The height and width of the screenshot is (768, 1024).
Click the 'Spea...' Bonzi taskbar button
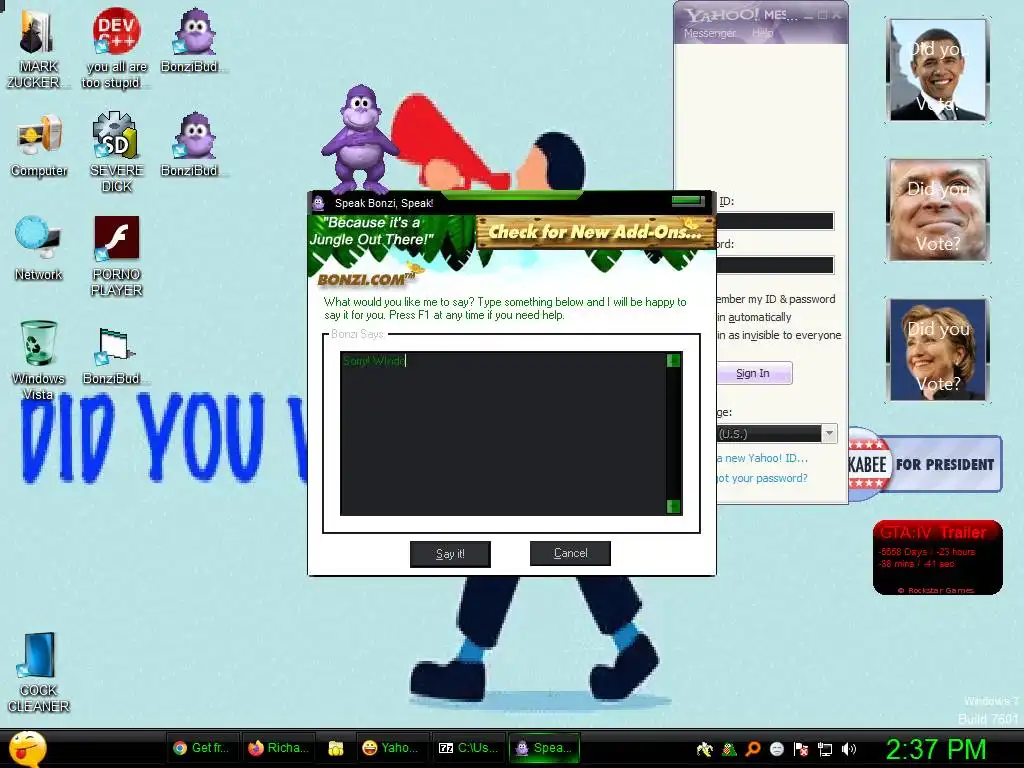(x=545, y=748)
